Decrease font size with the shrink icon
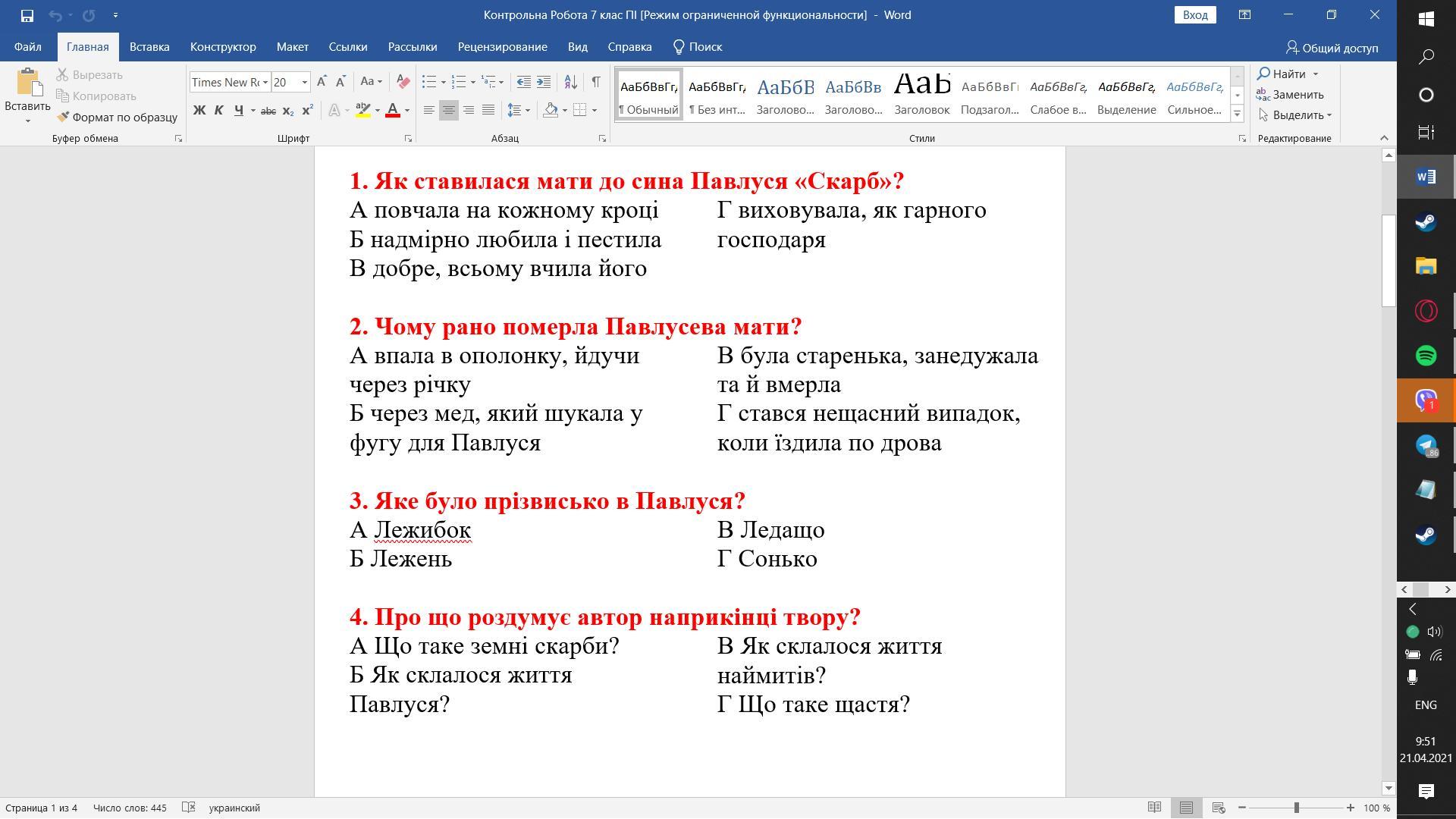1456x819 pixels. point(340,82)
